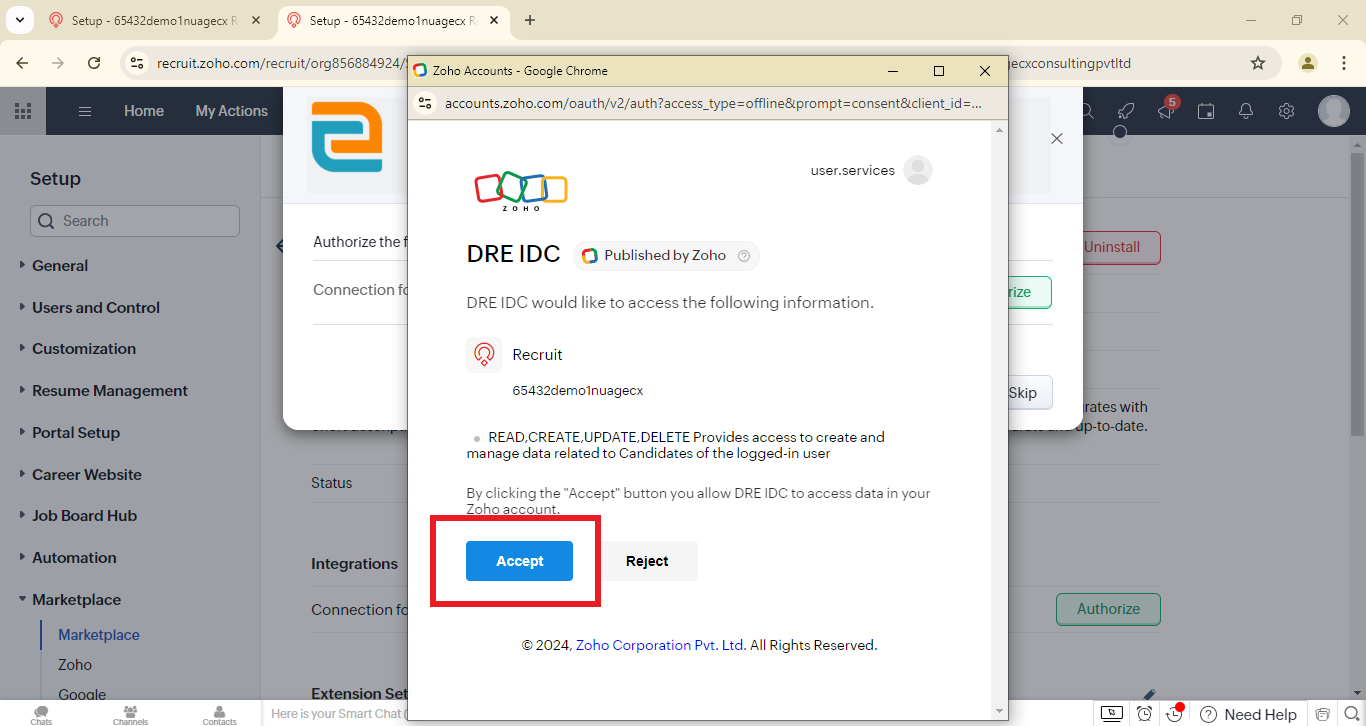Click the Zoho logo in consent popup
Viewport: 1366px width, 726px height.
[x=520, y=190]
